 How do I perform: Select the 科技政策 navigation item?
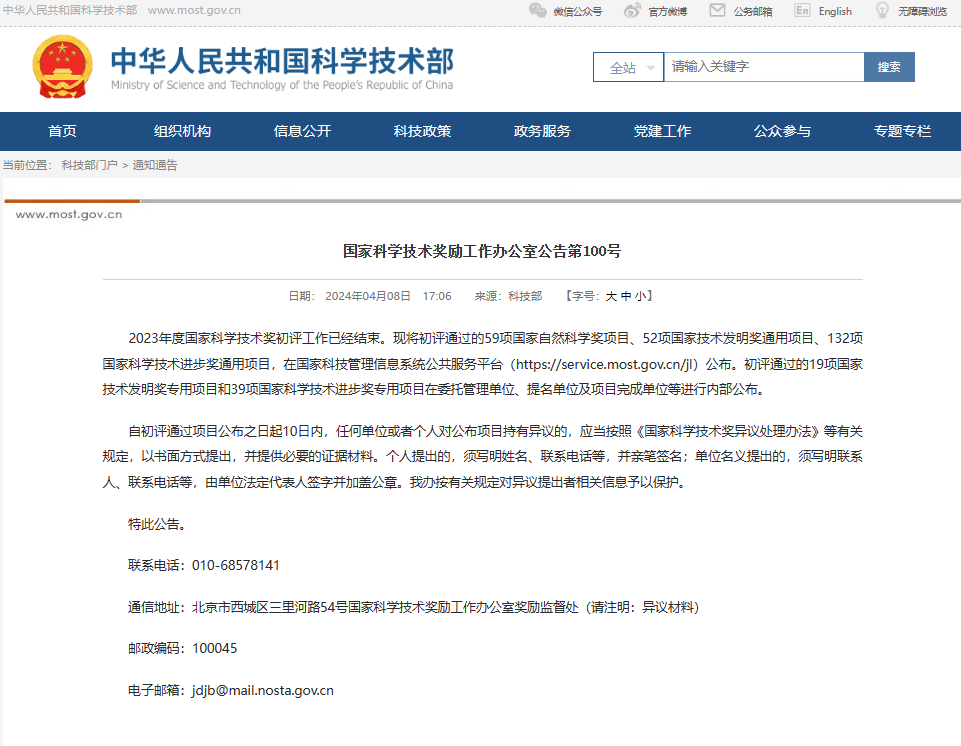tap(422, 131)
